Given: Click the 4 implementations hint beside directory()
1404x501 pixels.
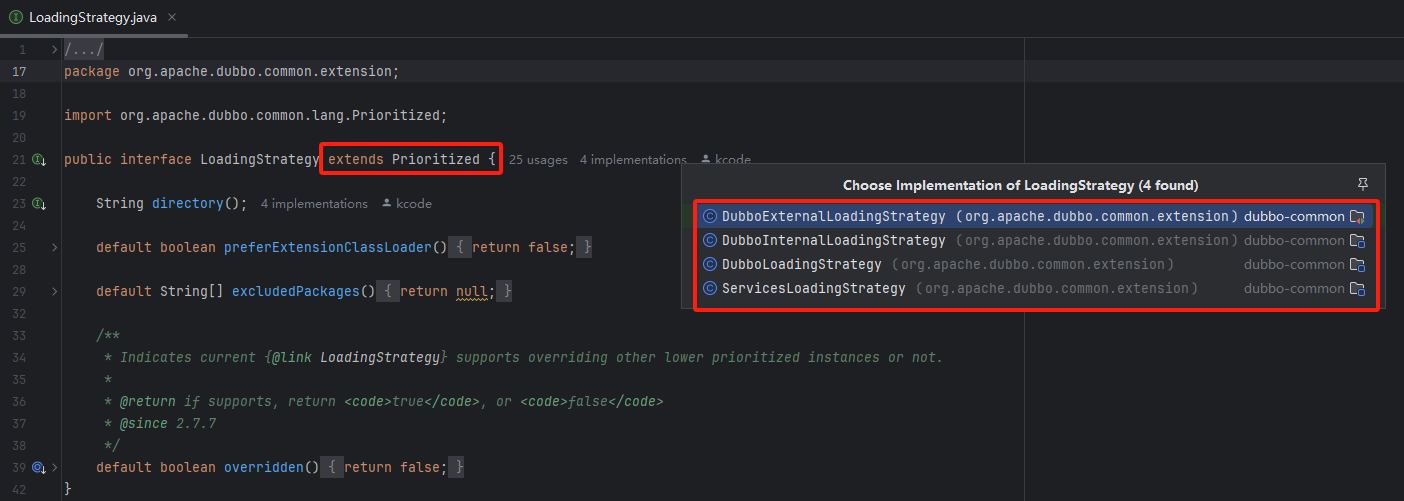Looking at the screenshot, I should pyautogui.click(x=314, y=204).
